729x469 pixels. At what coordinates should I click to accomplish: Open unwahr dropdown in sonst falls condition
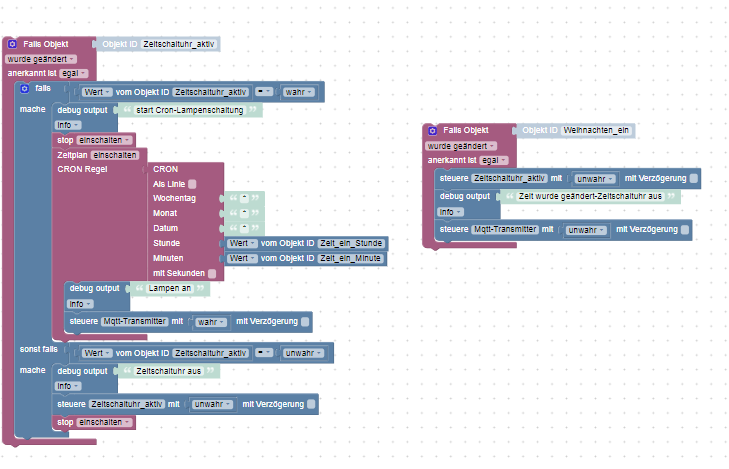303,353
